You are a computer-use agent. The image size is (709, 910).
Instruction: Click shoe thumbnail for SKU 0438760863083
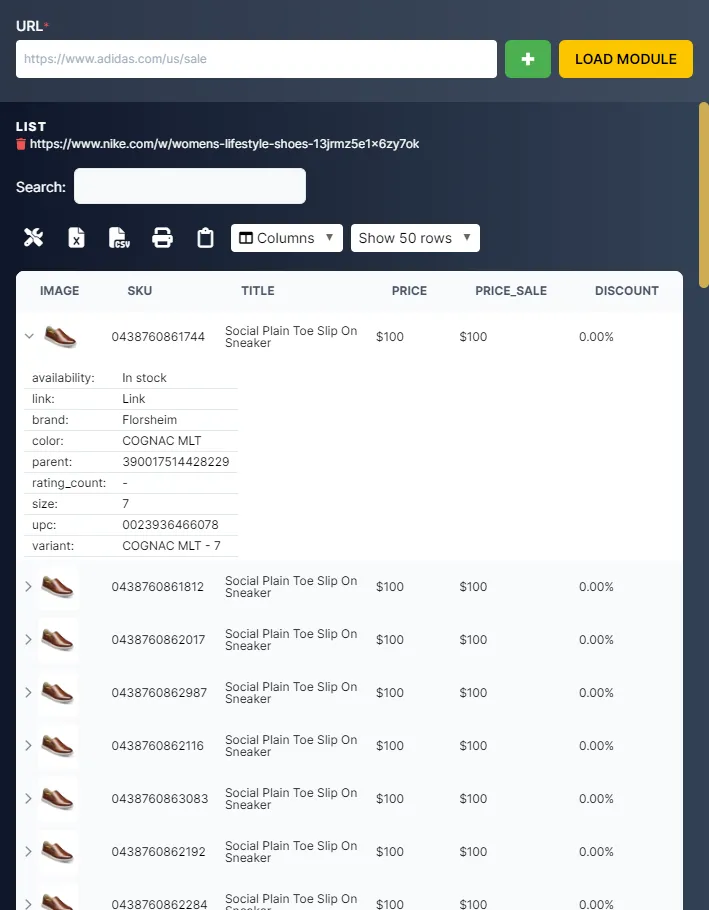point(58,799)
